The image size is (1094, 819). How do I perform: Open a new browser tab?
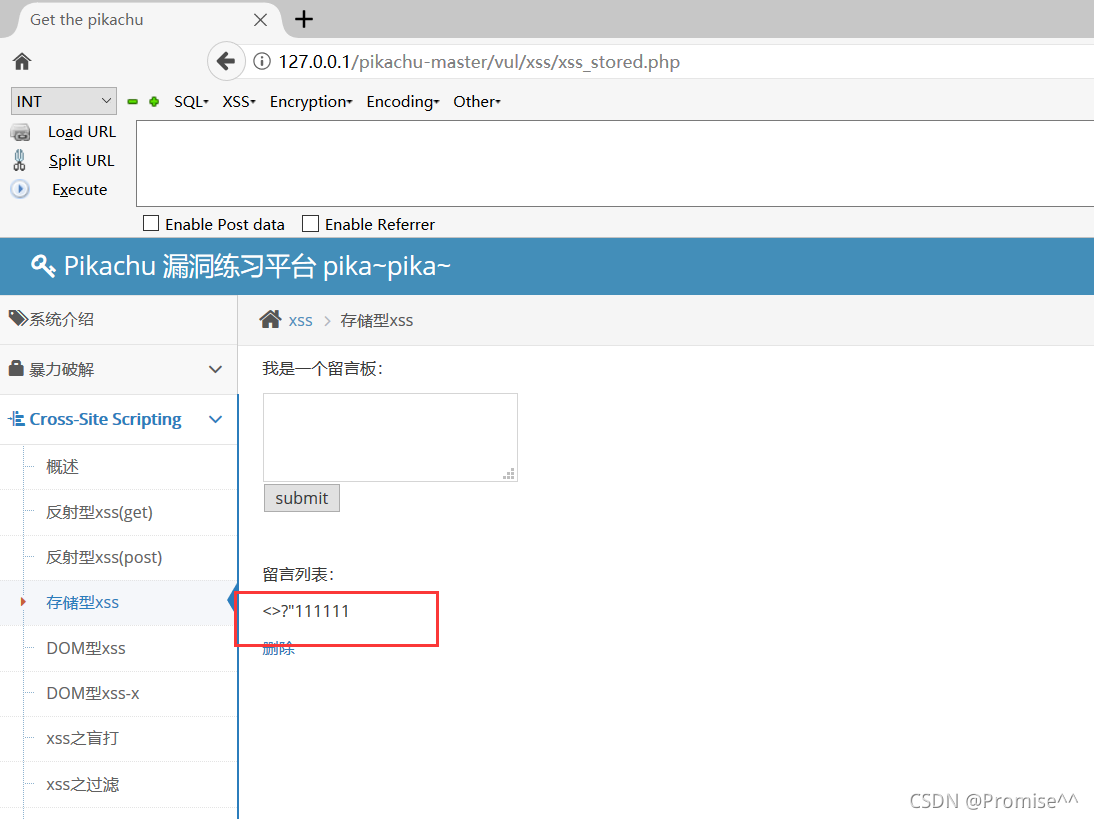[304, 20]
